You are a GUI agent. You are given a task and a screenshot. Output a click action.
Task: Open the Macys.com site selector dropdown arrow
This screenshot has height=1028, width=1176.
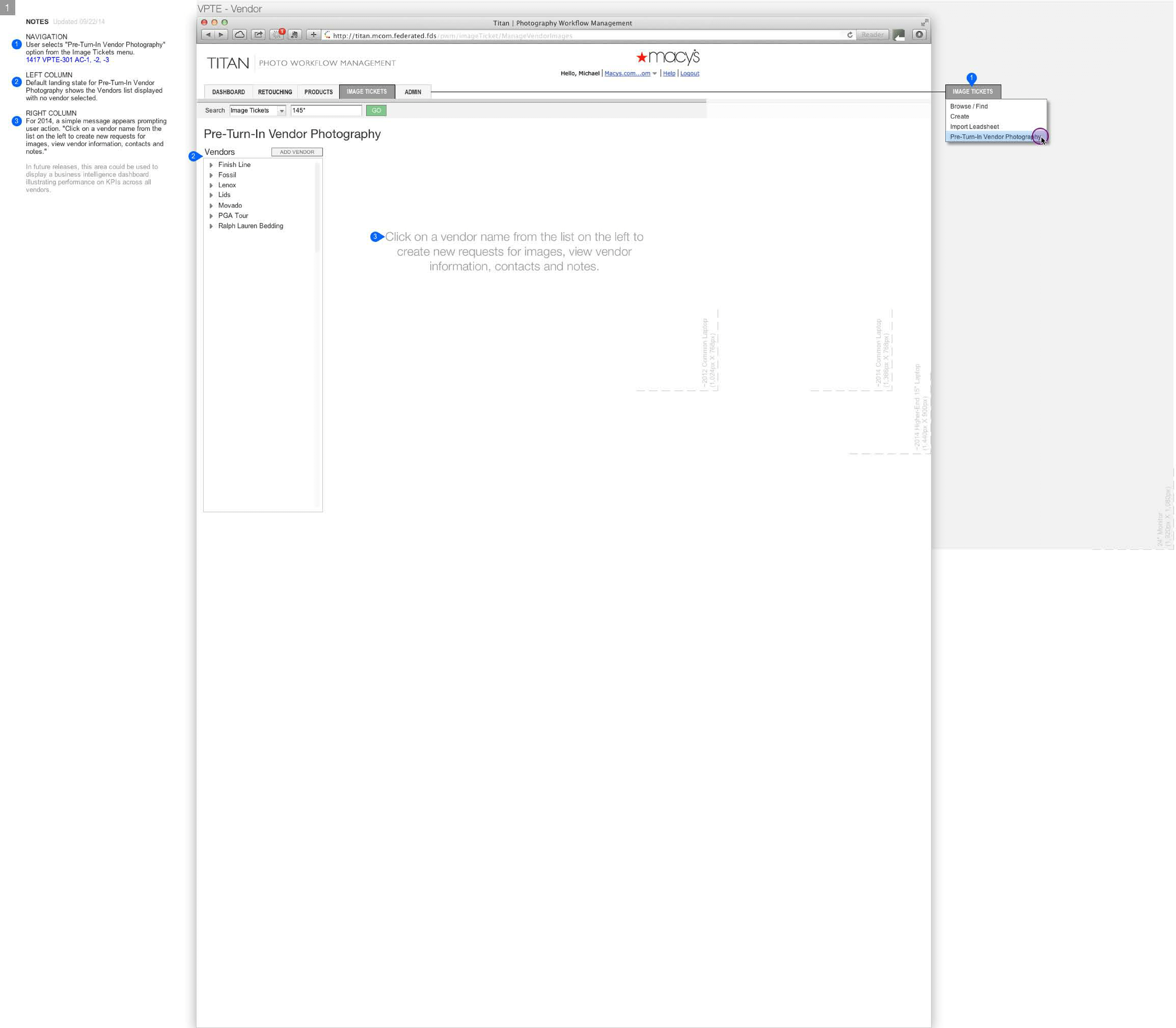(655, 74)
